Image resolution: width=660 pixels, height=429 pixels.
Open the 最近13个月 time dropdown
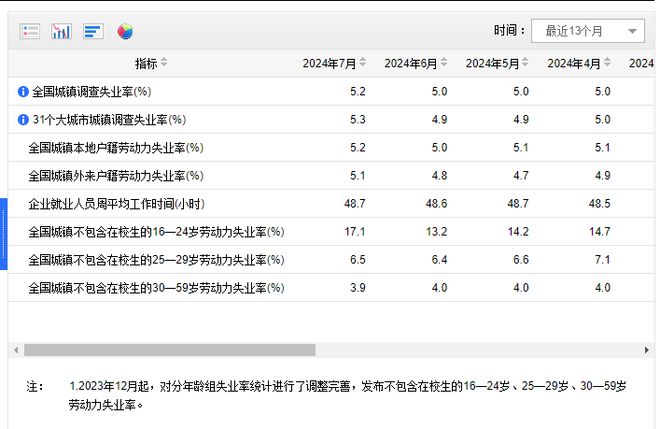click(588, 31)
